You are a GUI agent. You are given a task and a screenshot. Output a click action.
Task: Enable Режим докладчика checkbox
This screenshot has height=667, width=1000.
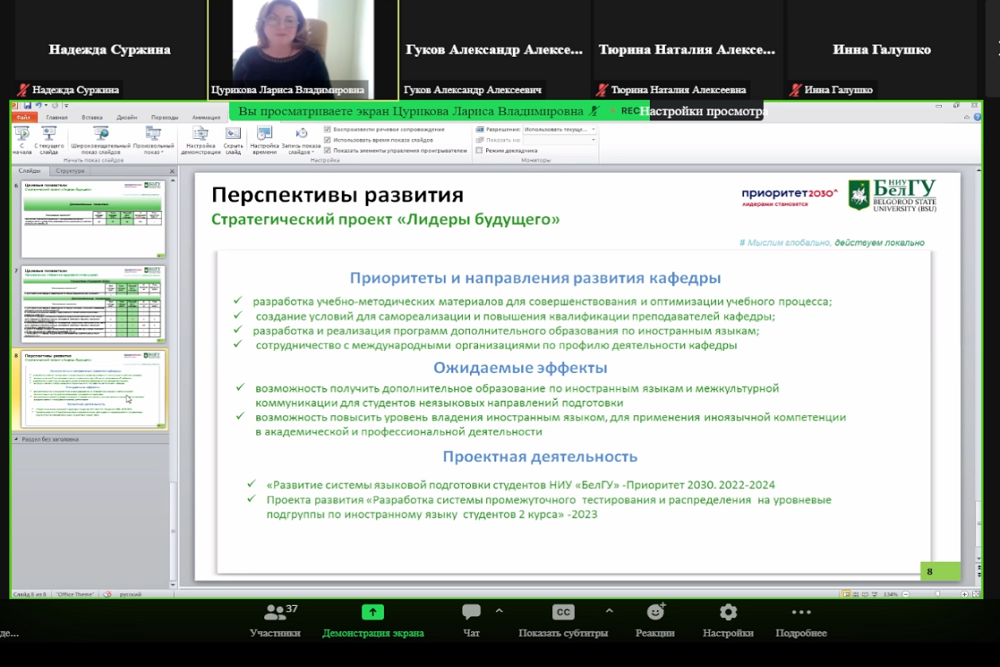[x=479, y=151]
